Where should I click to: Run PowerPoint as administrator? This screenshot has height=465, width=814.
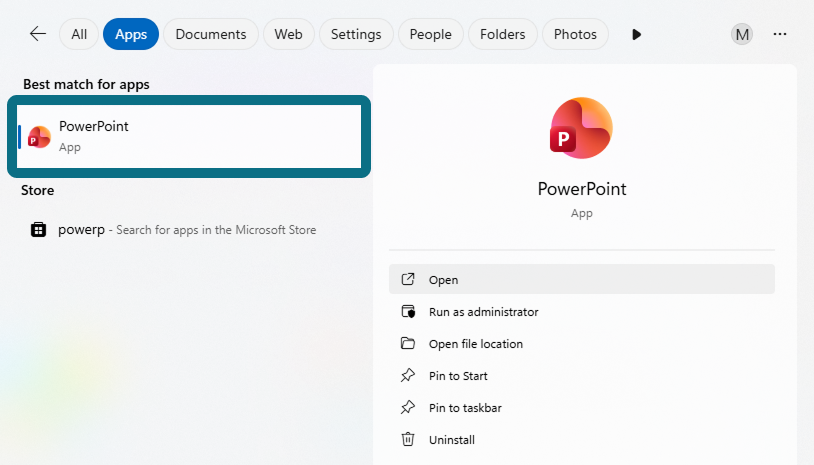pos(582,311)
